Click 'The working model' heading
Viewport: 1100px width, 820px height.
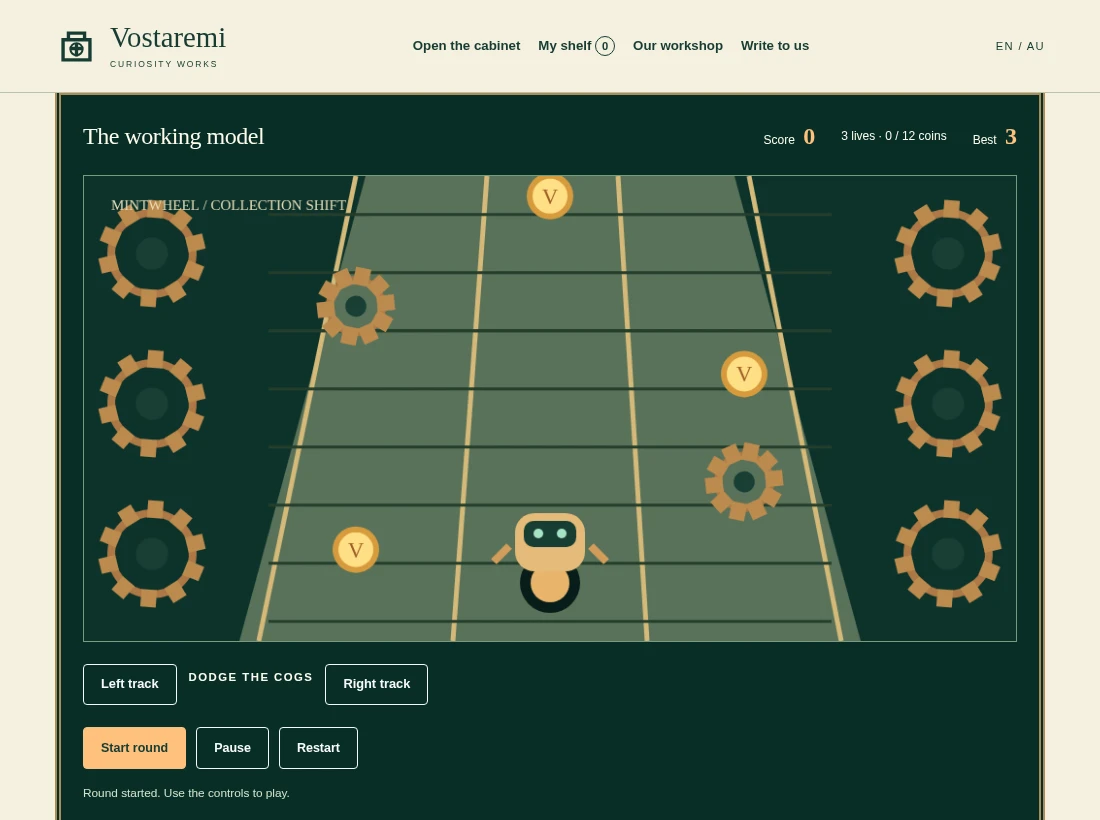click(173, 137)
